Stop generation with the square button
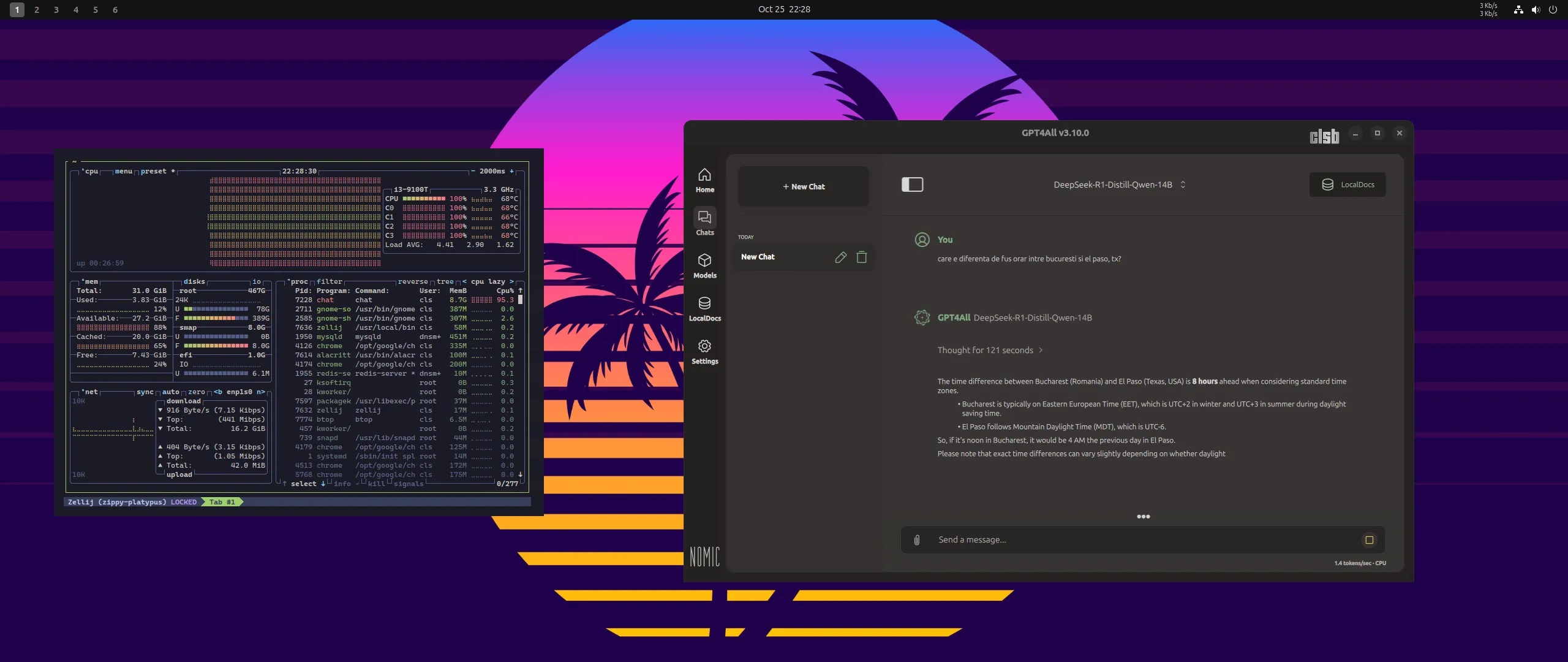The width and height of the screenshot is (1568, 662). (x=1369, y=540)
